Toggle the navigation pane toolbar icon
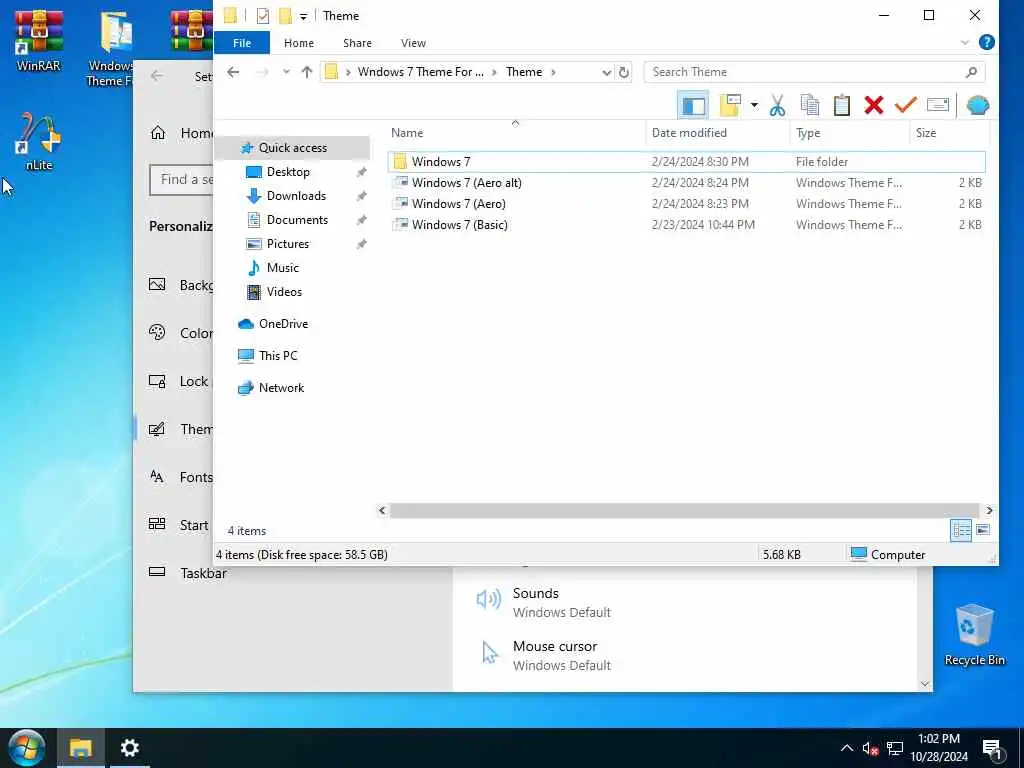Screen dimensions: 1024x768 (693, 105)
